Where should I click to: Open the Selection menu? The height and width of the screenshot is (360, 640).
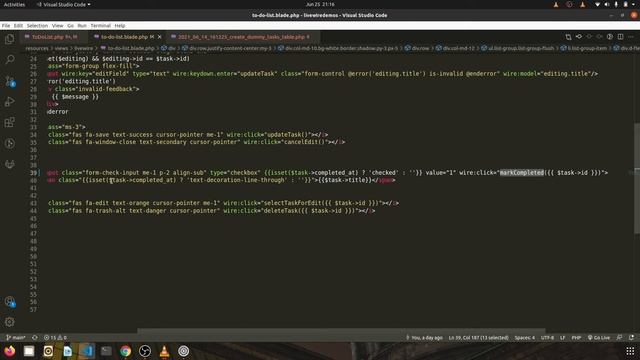tap(37, 25)
